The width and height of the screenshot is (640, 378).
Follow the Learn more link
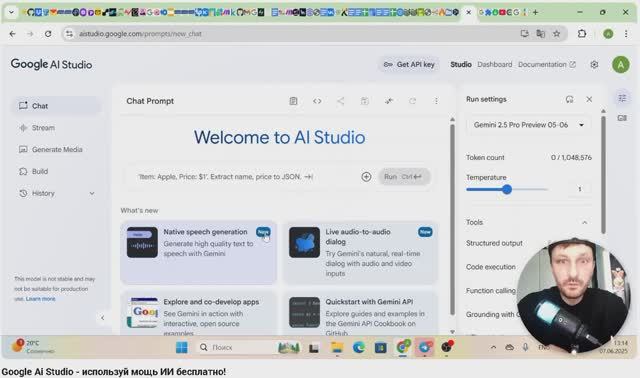(x=40, y=299)
